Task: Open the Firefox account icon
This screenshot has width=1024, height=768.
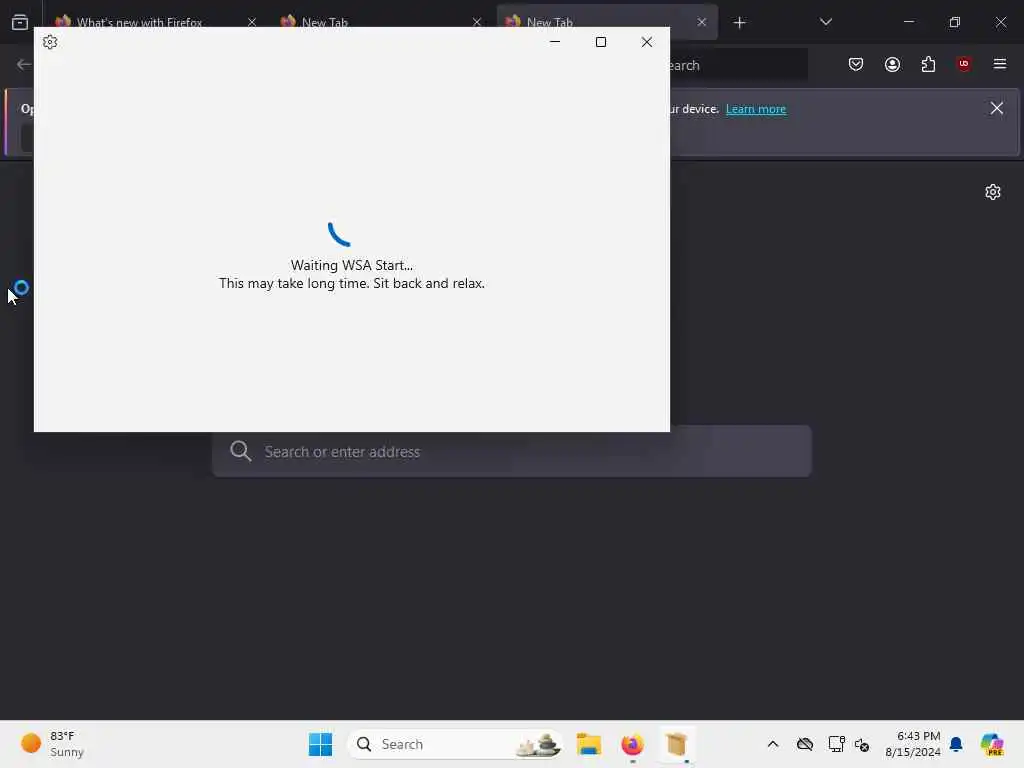Action: [x=892, y=64]
